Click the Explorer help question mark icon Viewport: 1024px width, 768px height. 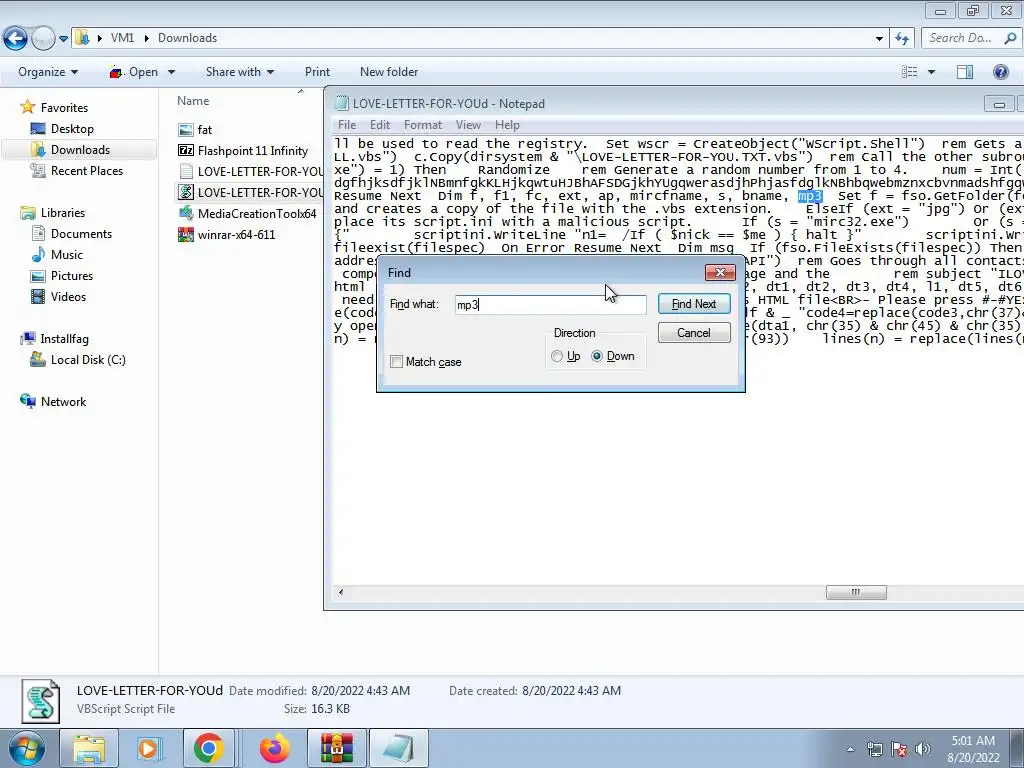[1000, 72]
